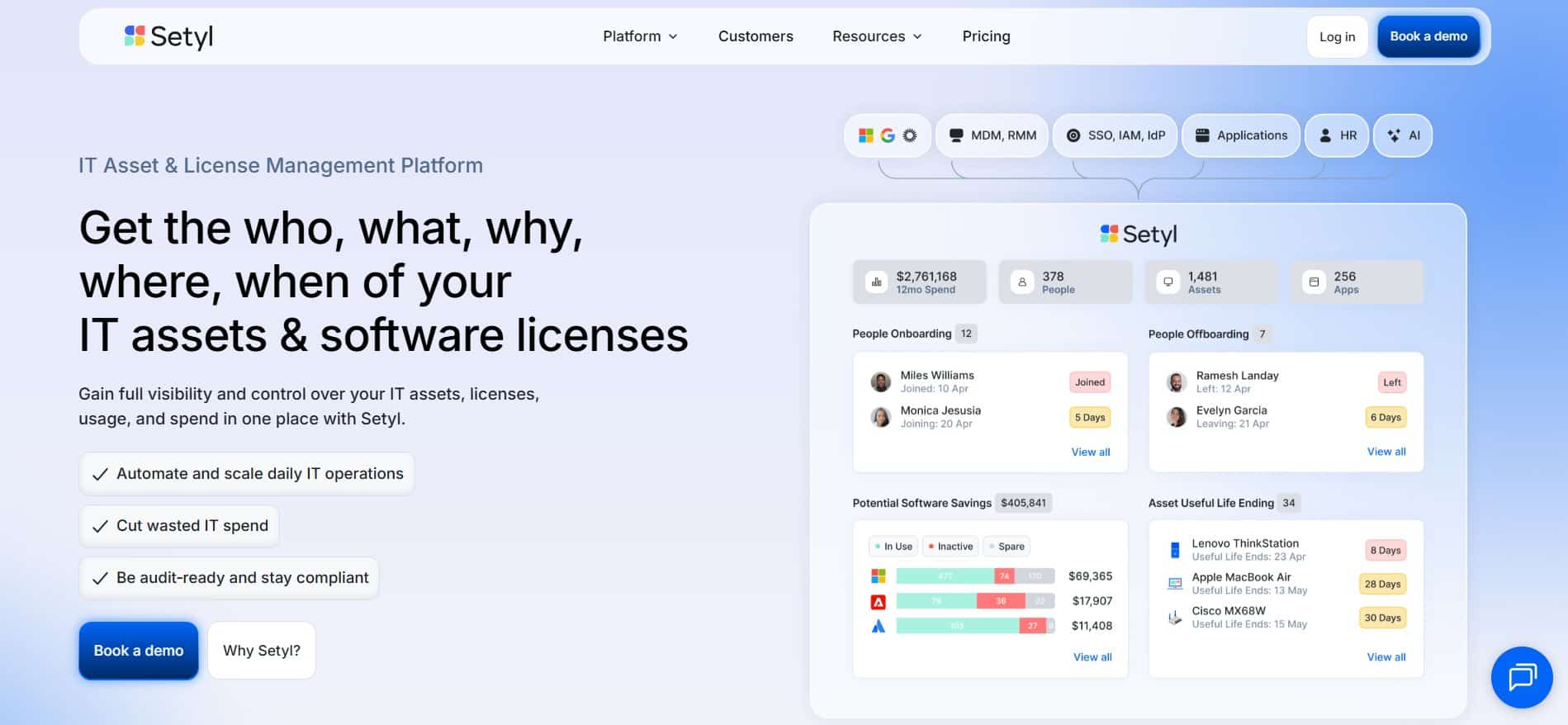Click the Microsoft usage bar $69,365
Screen dimensions: 1568x725
(975, 576)
